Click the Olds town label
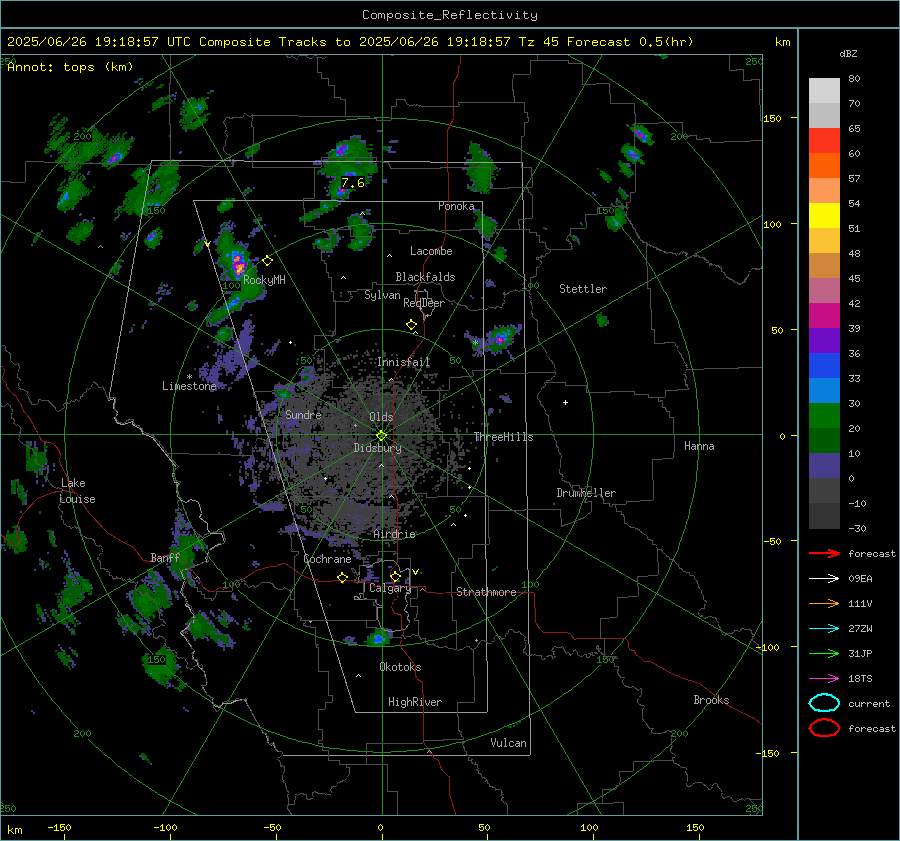The image size is (900, 841). (x=381, y=417)
